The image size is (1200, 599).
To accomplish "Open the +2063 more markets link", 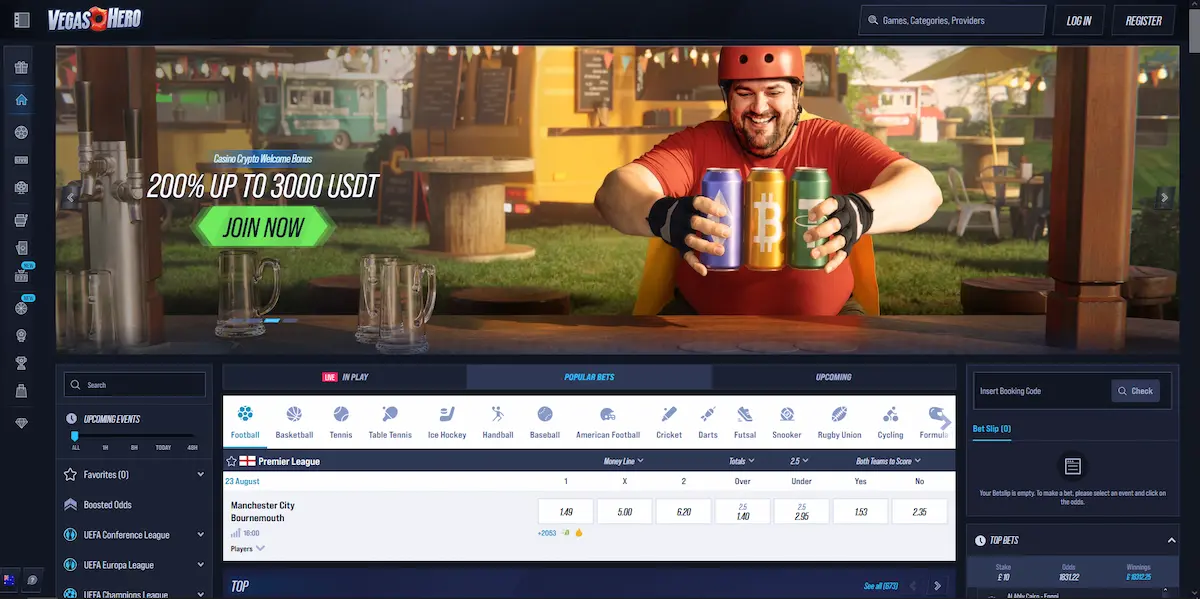I will pyautogui.click(x=546, y=533).
